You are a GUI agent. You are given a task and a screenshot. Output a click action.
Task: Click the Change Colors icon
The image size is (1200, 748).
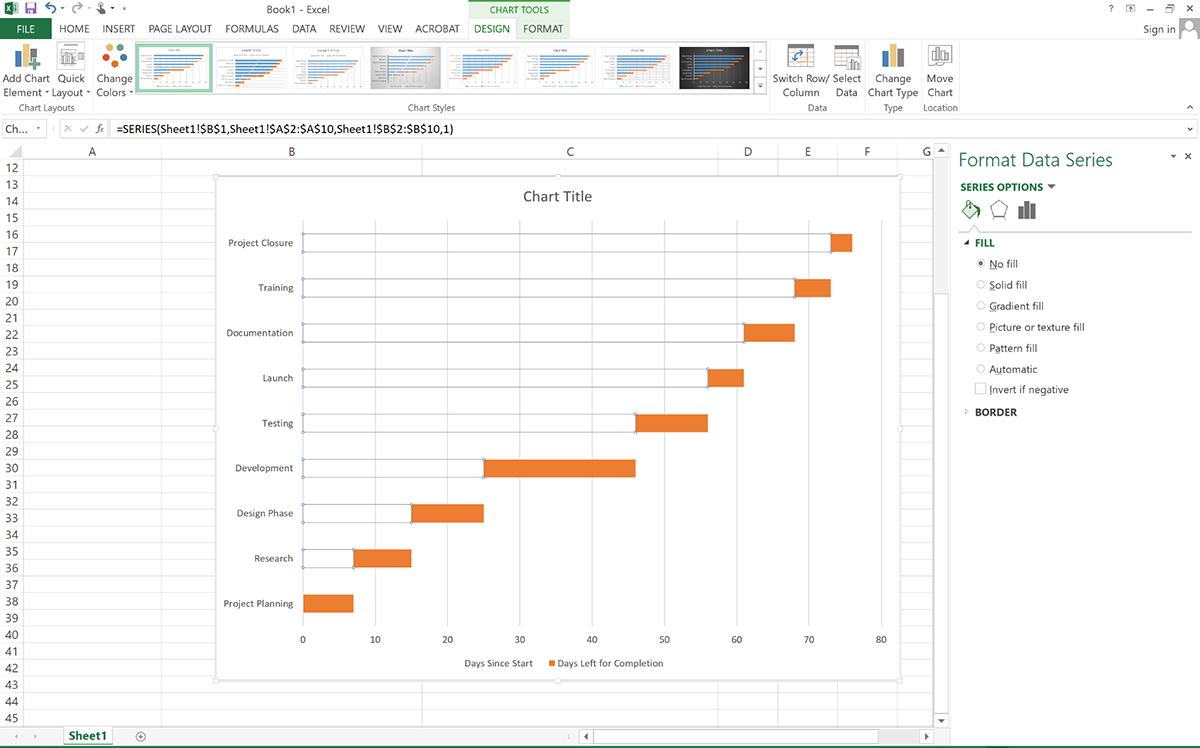tap(113, 68)
